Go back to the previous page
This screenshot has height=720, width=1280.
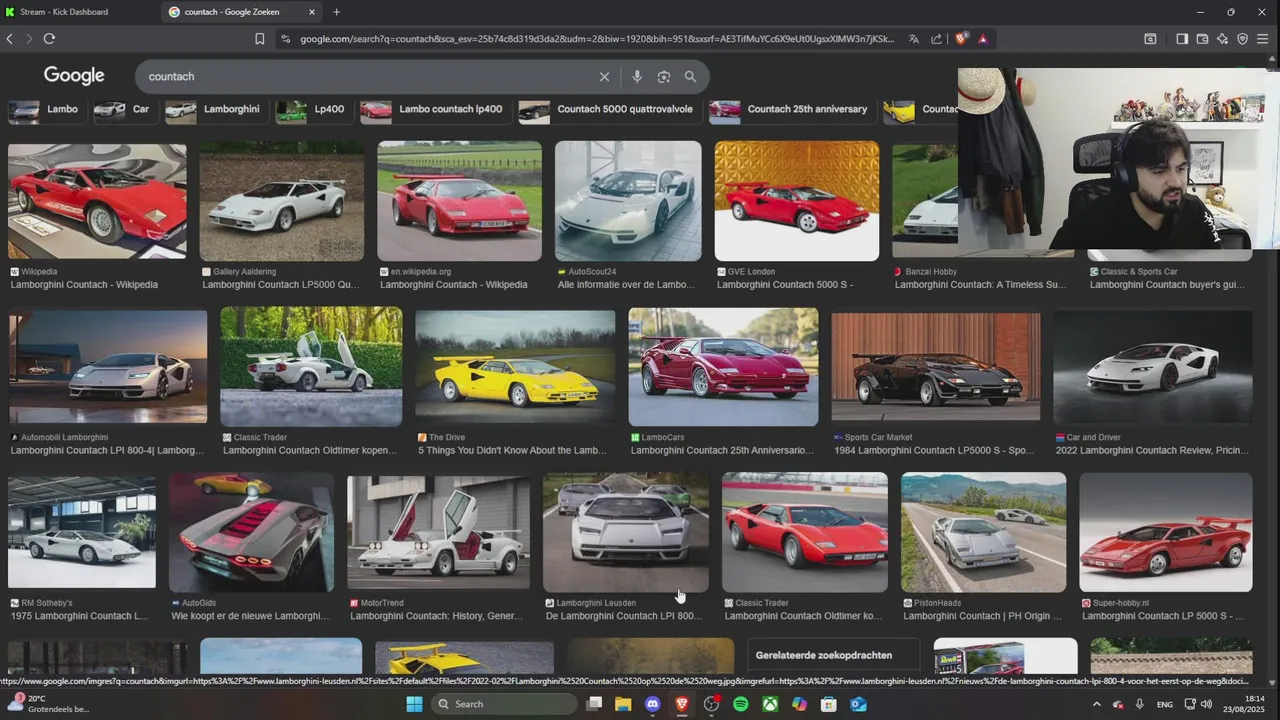pos(10,39)
